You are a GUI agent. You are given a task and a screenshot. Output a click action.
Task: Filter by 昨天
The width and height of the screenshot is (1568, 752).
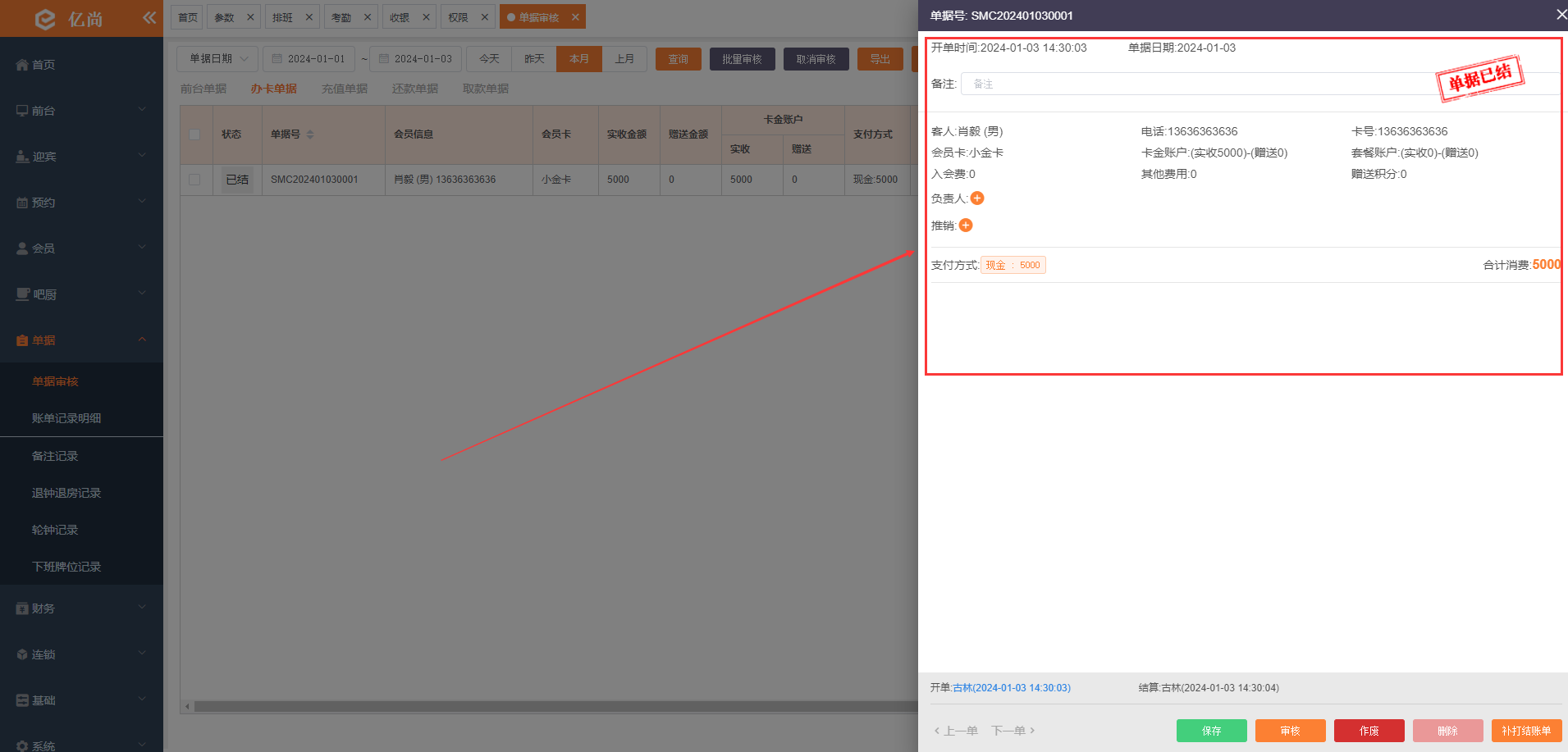[534, 59]
